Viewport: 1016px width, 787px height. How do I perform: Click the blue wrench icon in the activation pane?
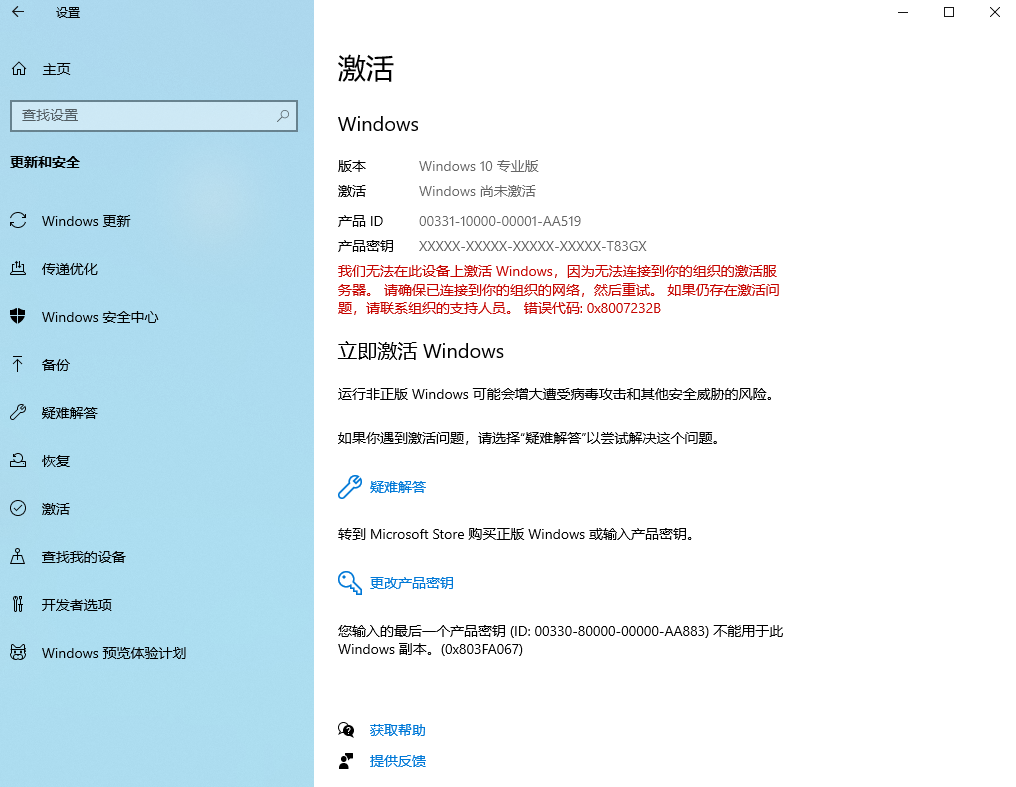pyautogui.click(x=350, y=487)
